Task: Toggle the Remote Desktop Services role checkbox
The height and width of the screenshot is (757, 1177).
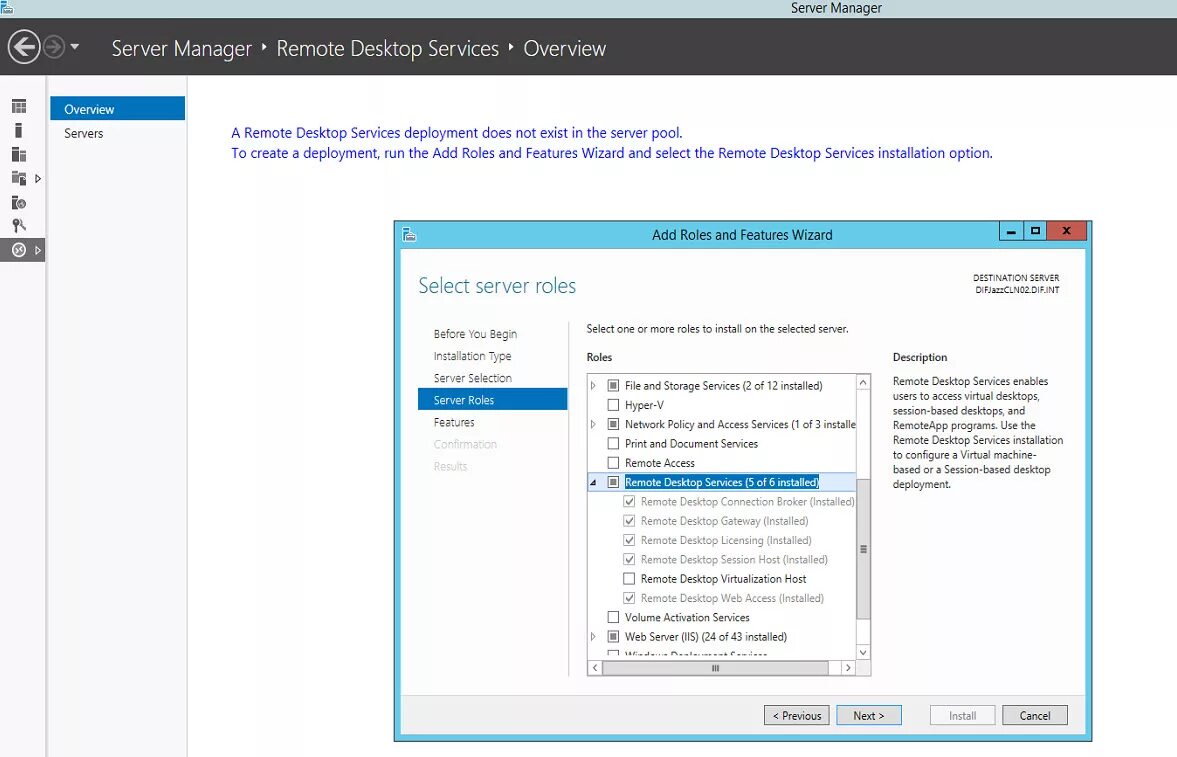Action: [613, 482]
